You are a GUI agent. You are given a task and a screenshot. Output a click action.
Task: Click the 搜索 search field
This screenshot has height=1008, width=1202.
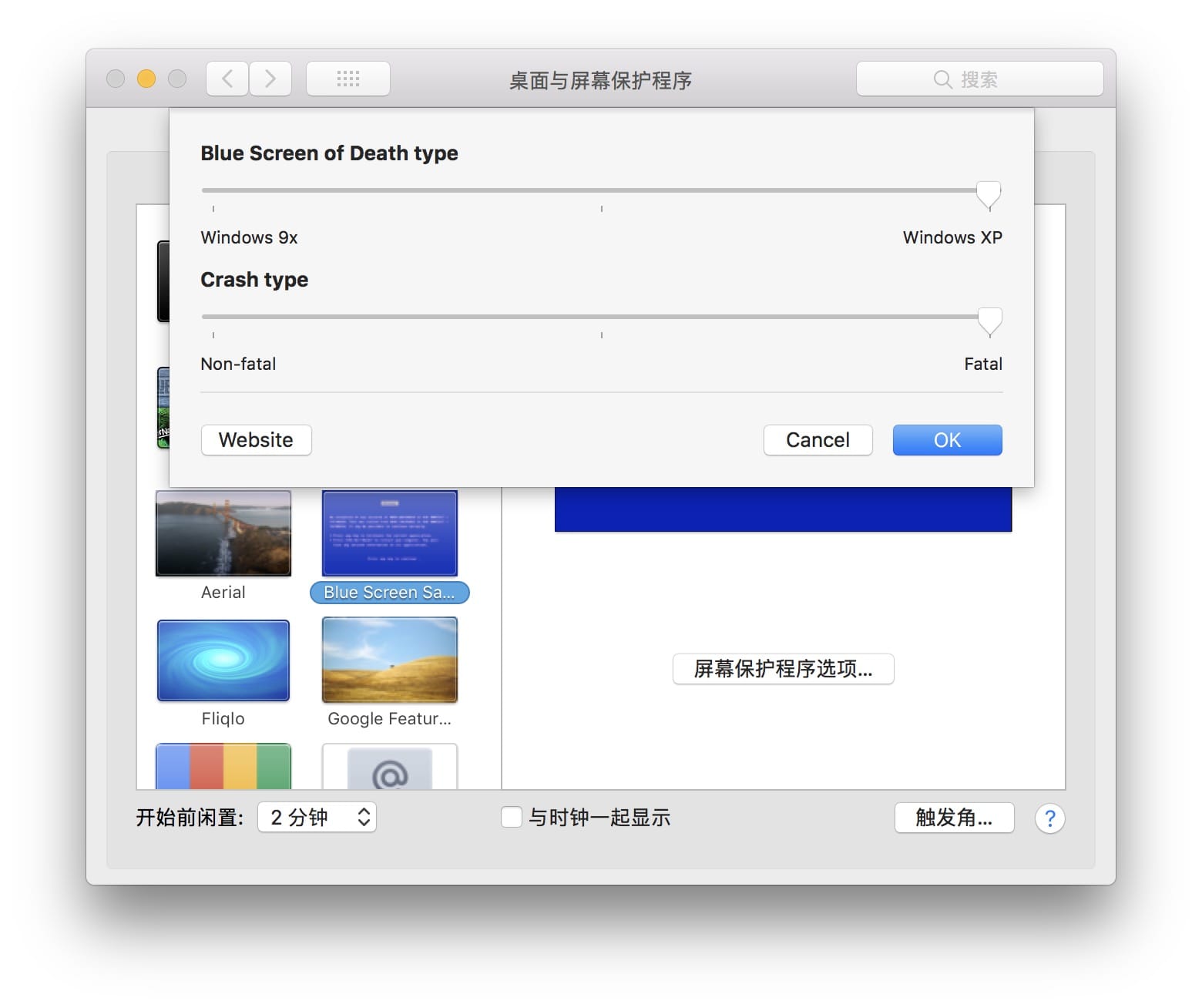pos(979,79)
